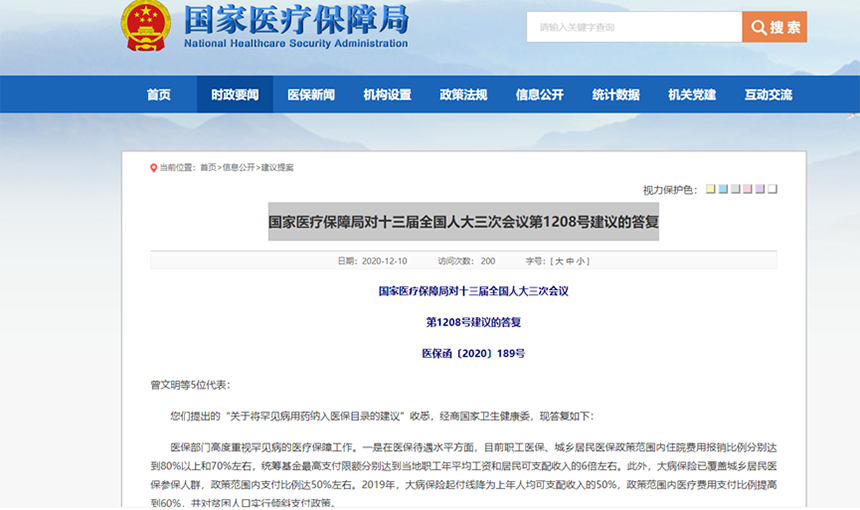Click the National Healthcare Security Administration title

pos(296,43)
